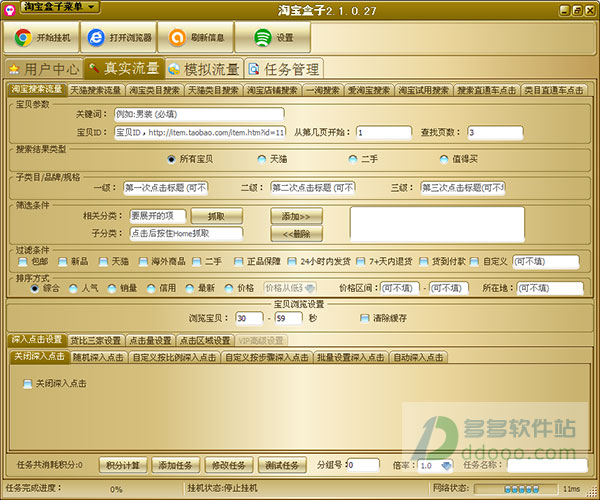Click the 所在地 input field
Viewport: 600px width, 500px height.
550,288
